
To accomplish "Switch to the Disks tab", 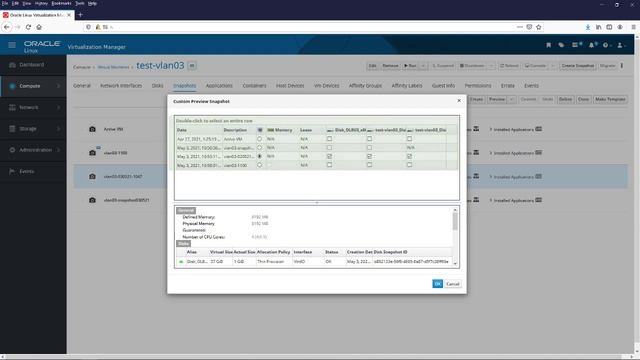I will (158, 86).
